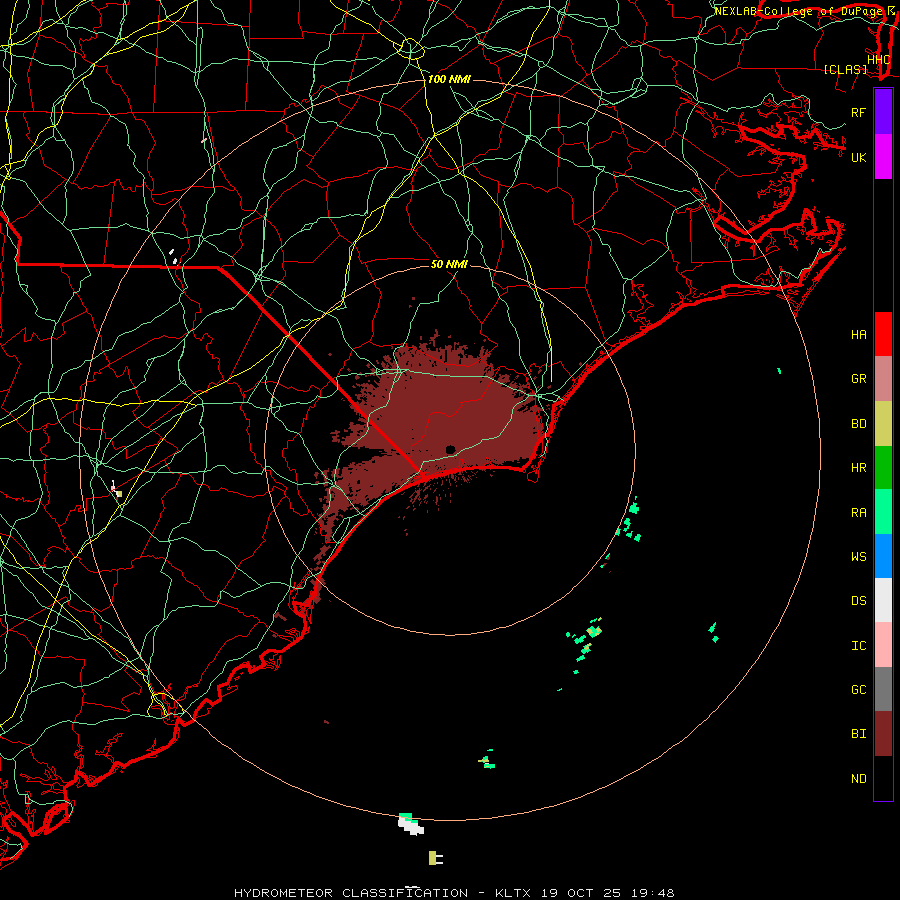Click the '50 NMI' range ring label
Viewport: 900px width, 900px height.
pos(449,264)
